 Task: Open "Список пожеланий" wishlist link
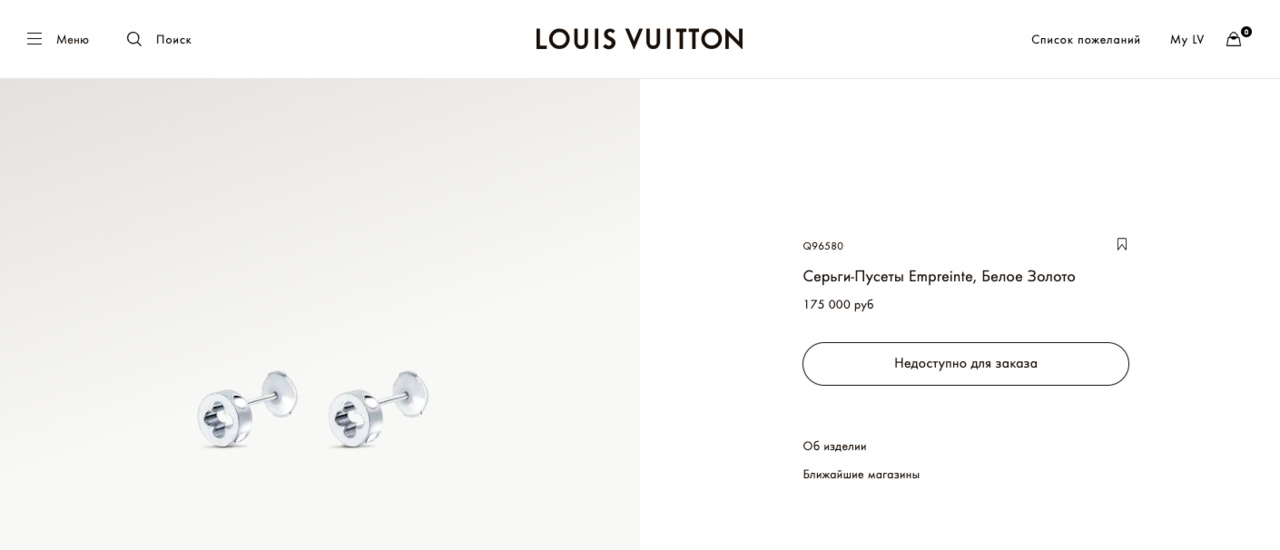pos(1085,40)
